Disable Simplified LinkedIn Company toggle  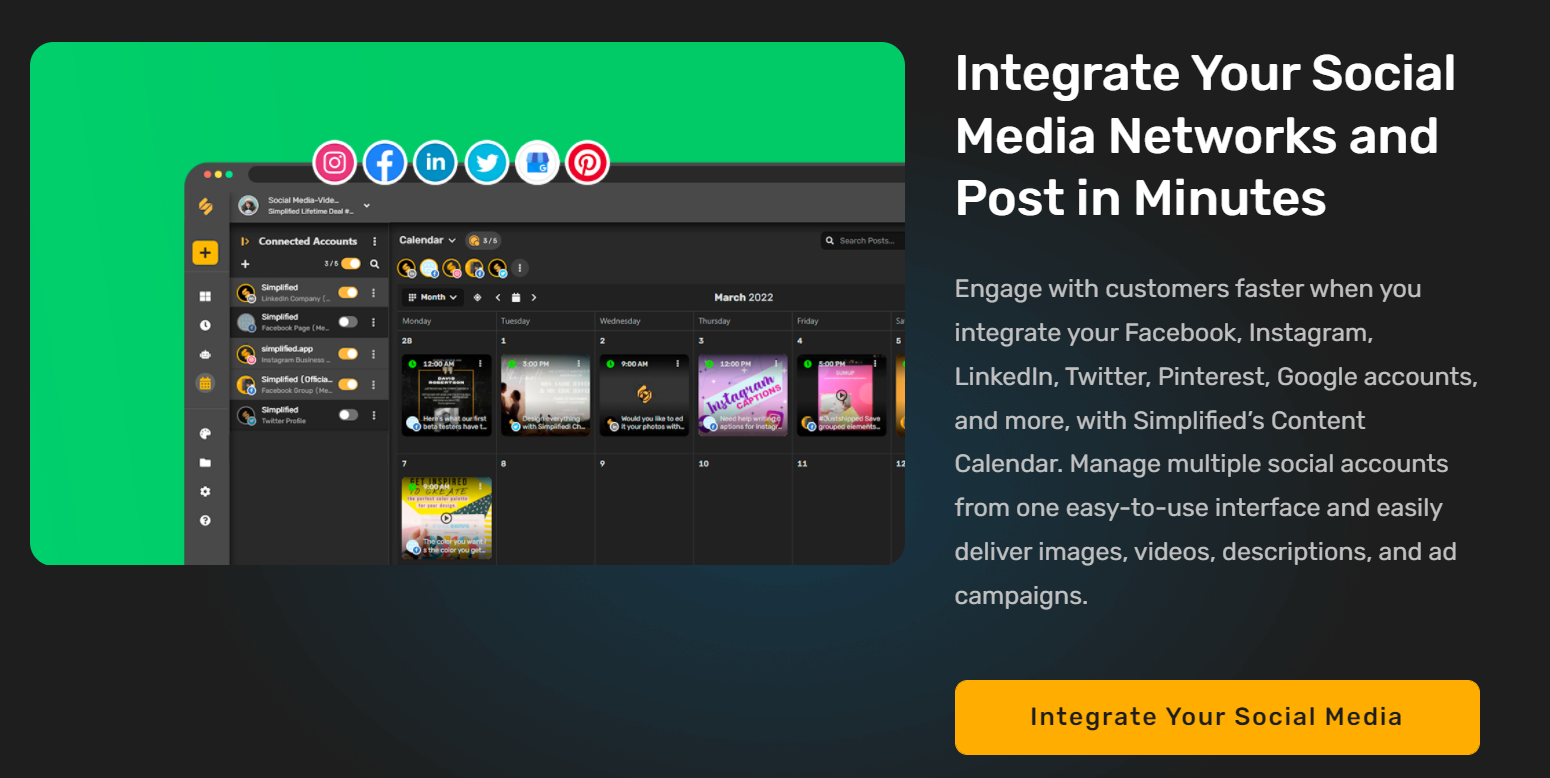point(348,293)
